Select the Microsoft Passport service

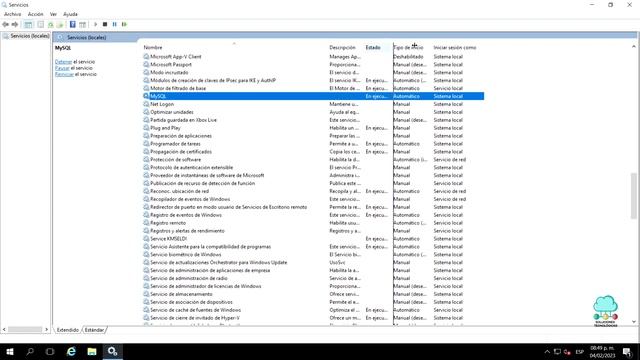click(x=171, y=64)
